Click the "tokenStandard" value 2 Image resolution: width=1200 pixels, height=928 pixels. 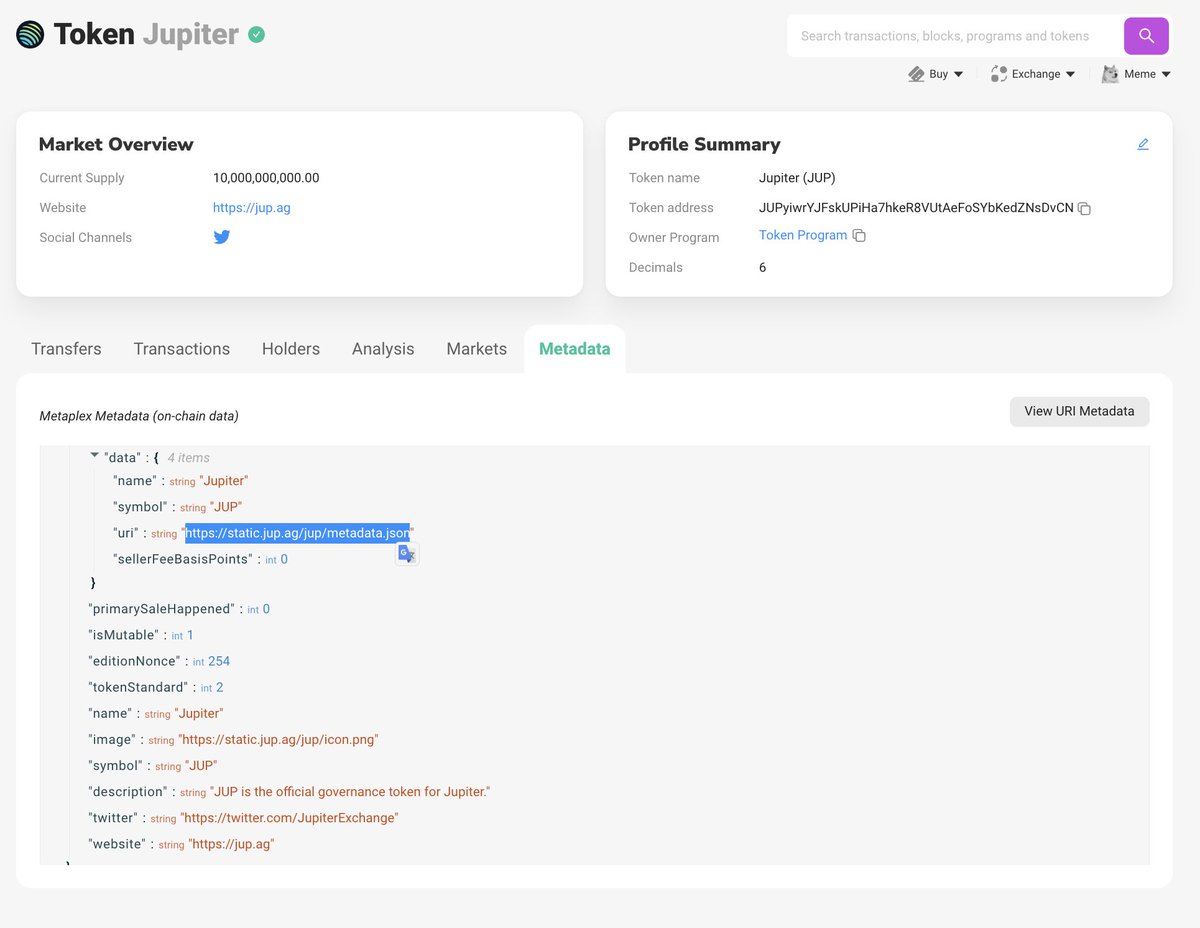pos(219,688)
